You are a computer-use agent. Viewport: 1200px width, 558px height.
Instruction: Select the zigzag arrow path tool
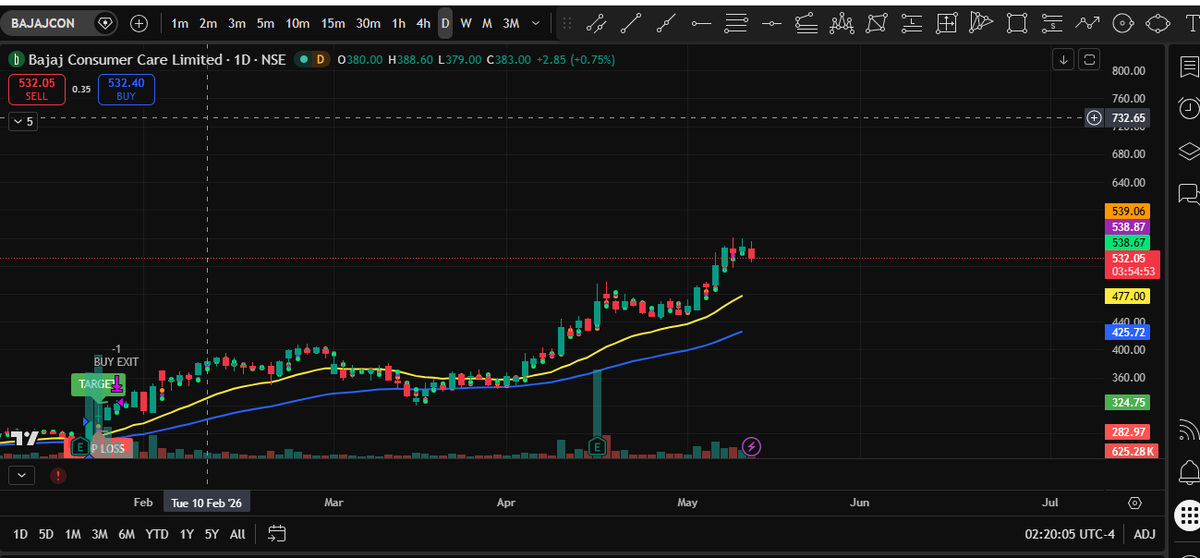coord(1088,23)
